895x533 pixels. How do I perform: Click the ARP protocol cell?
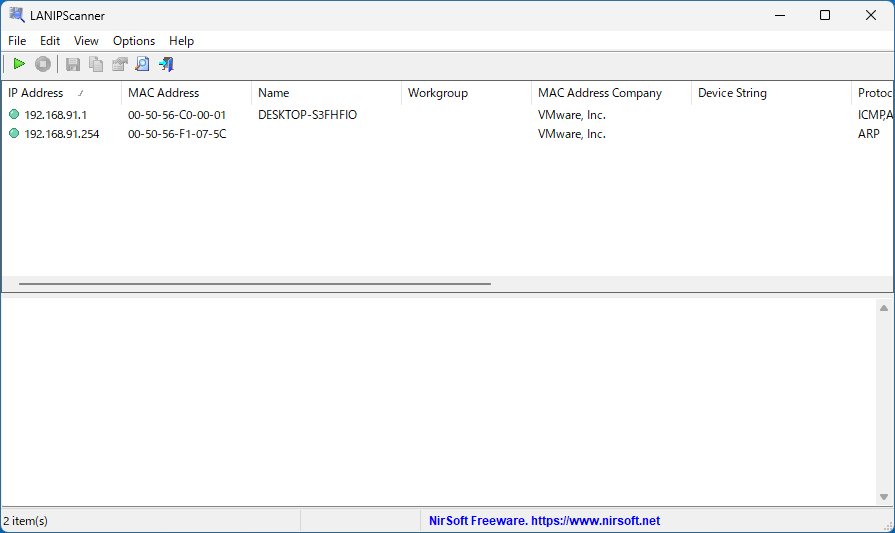(869, 134)
